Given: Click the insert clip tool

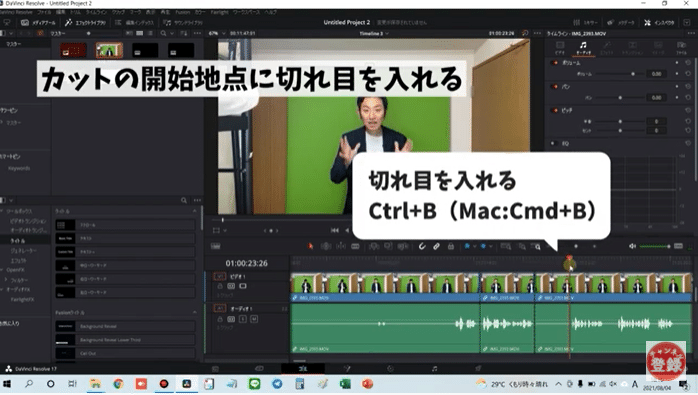Looking at the screenshot, I should click(374, 246).
